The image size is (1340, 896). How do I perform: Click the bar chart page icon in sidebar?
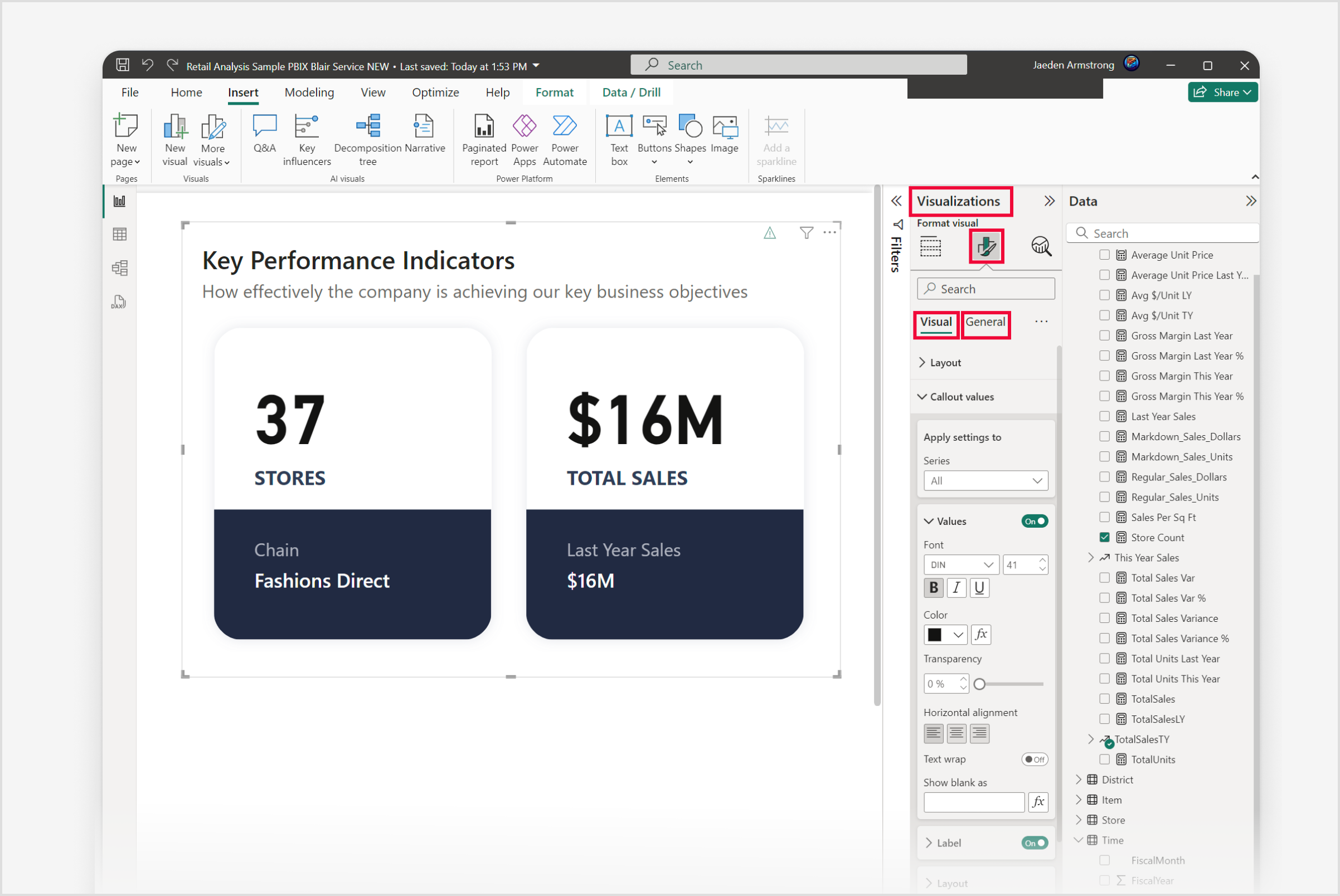pyautogui.click(x=120, y=205)
